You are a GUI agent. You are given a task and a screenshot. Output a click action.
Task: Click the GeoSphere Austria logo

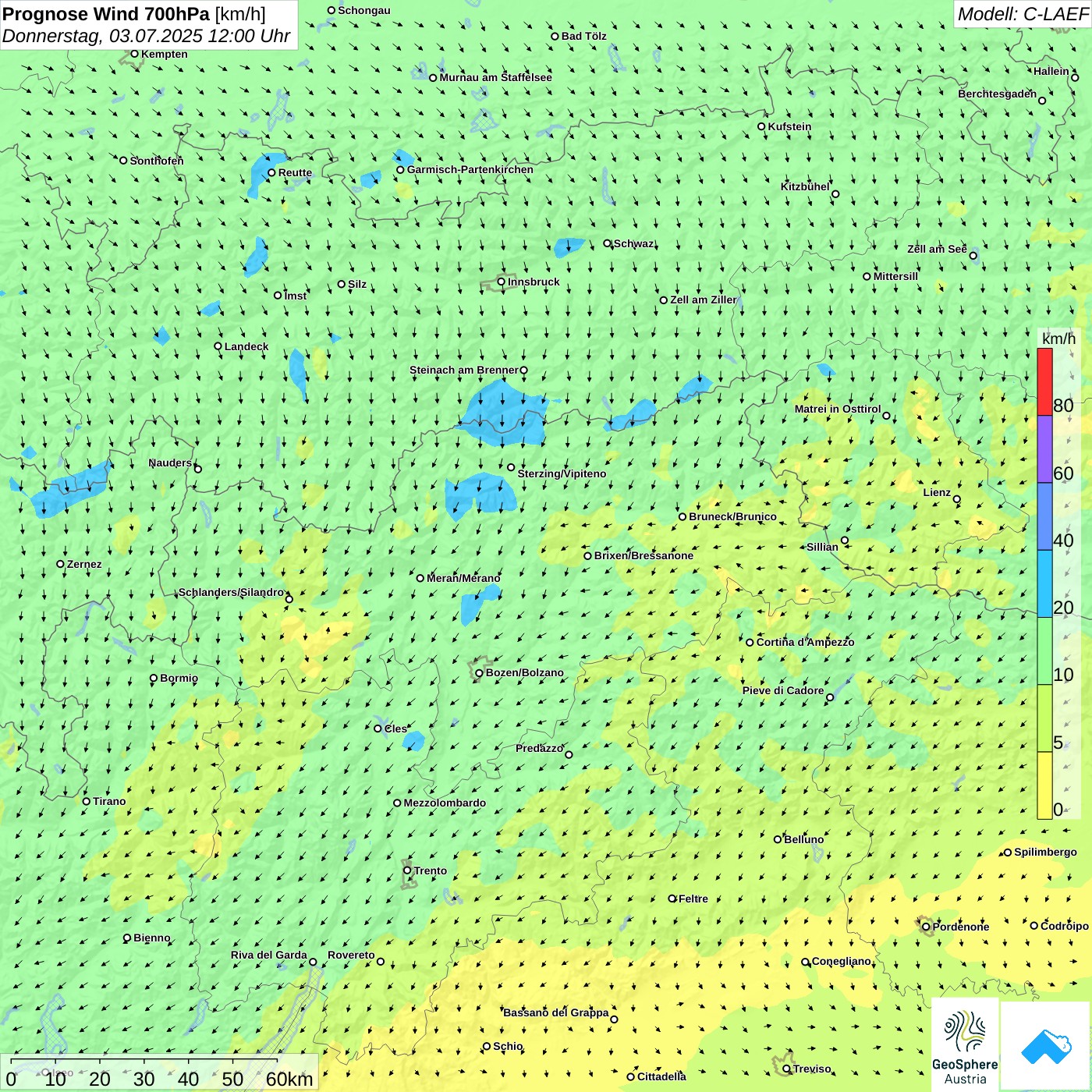pos(965,1044)
